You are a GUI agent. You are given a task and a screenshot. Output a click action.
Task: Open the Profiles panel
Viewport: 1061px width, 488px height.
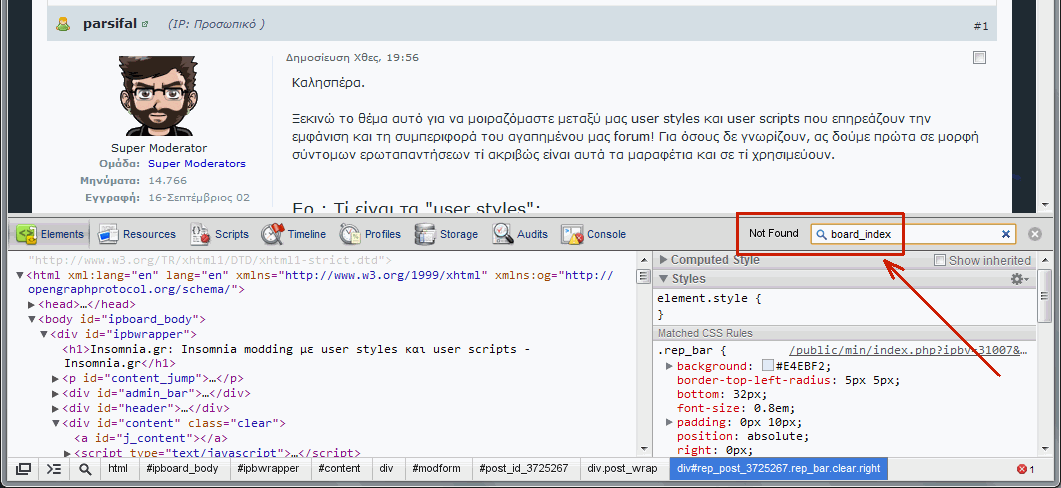point(369,234)
